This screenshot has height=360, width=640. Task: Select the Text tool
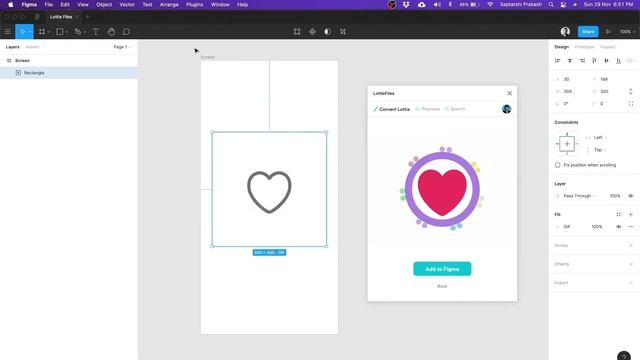(x=96, y=31)
